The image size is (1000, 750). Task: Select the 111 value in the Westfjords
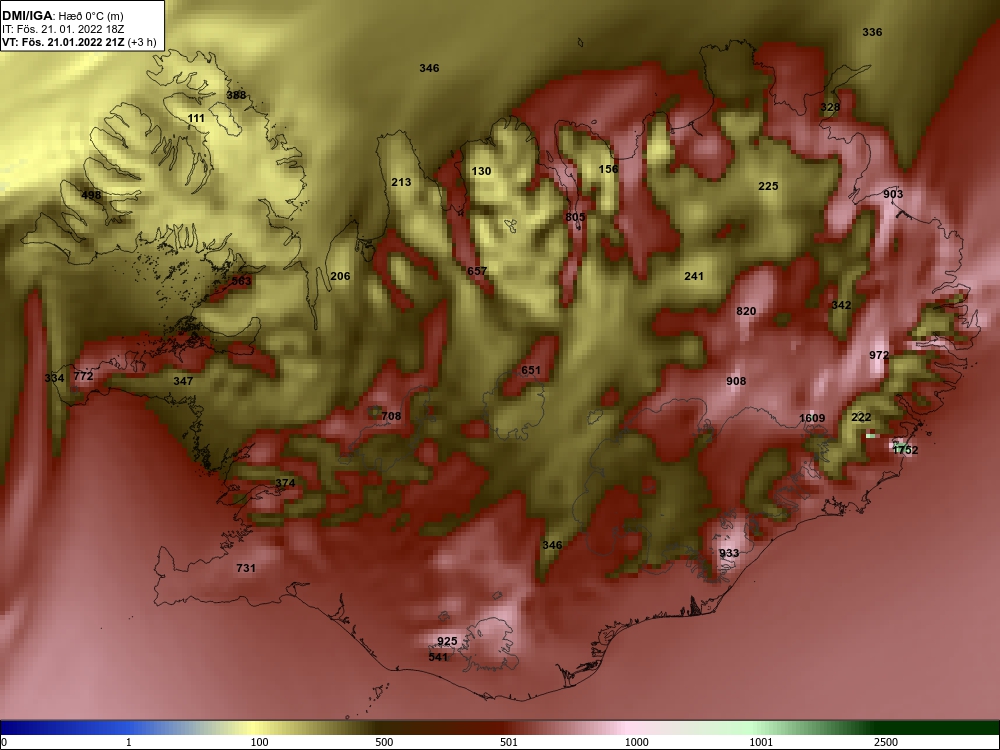click(x=196, y=118)
